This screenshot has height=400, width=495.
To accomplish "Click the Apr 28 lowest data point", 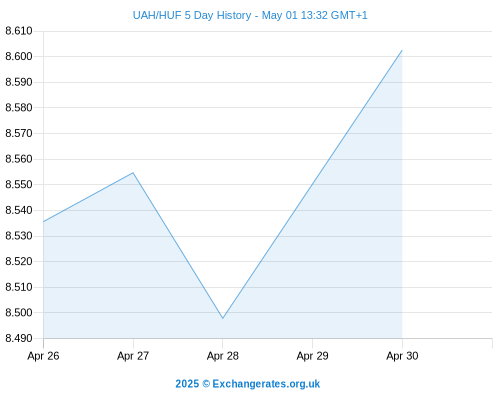I will 223,318.
